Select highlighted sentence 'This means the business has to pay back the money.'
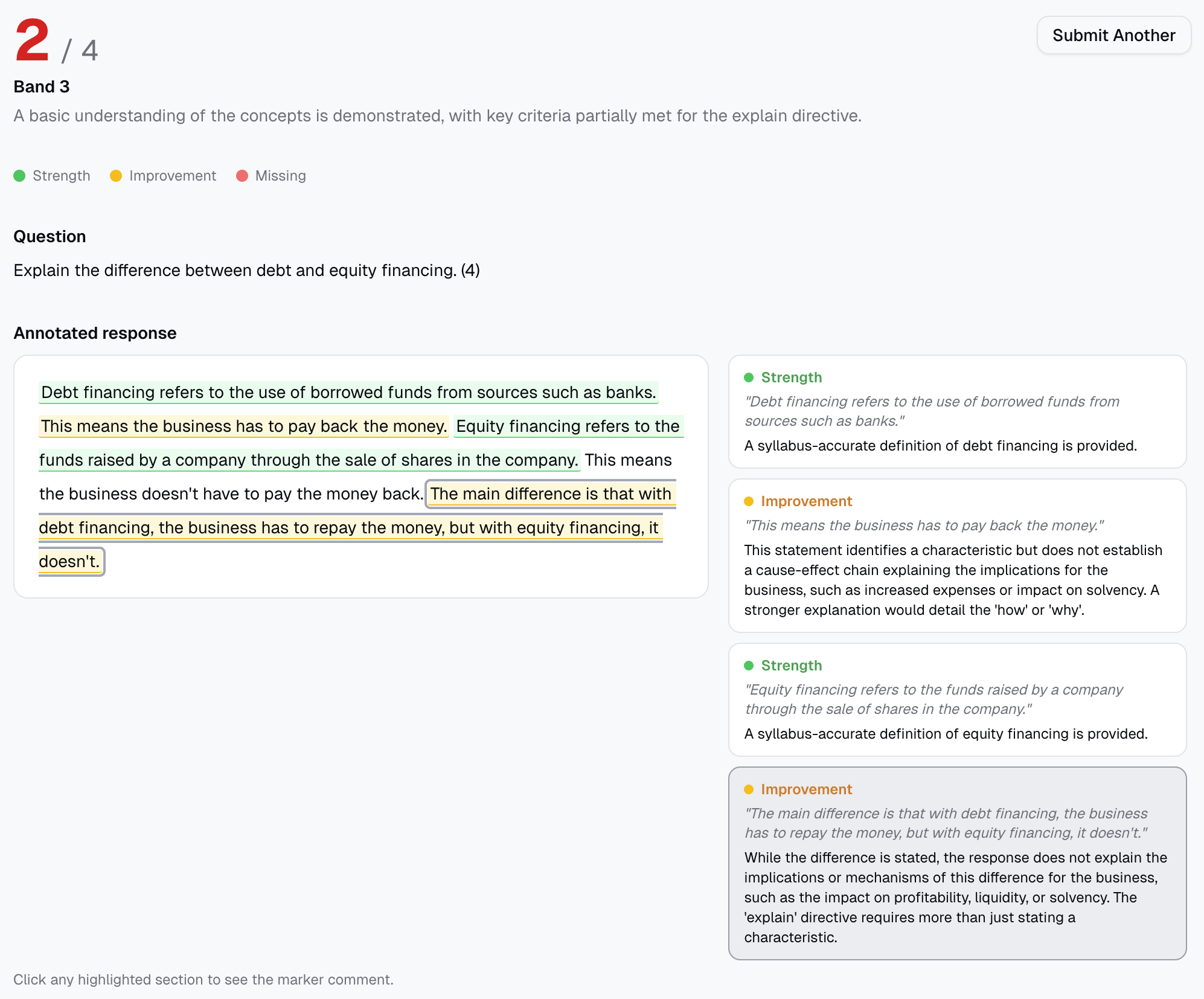The width and height of the screenshot is (1204, 999). (x=244, y=426)
